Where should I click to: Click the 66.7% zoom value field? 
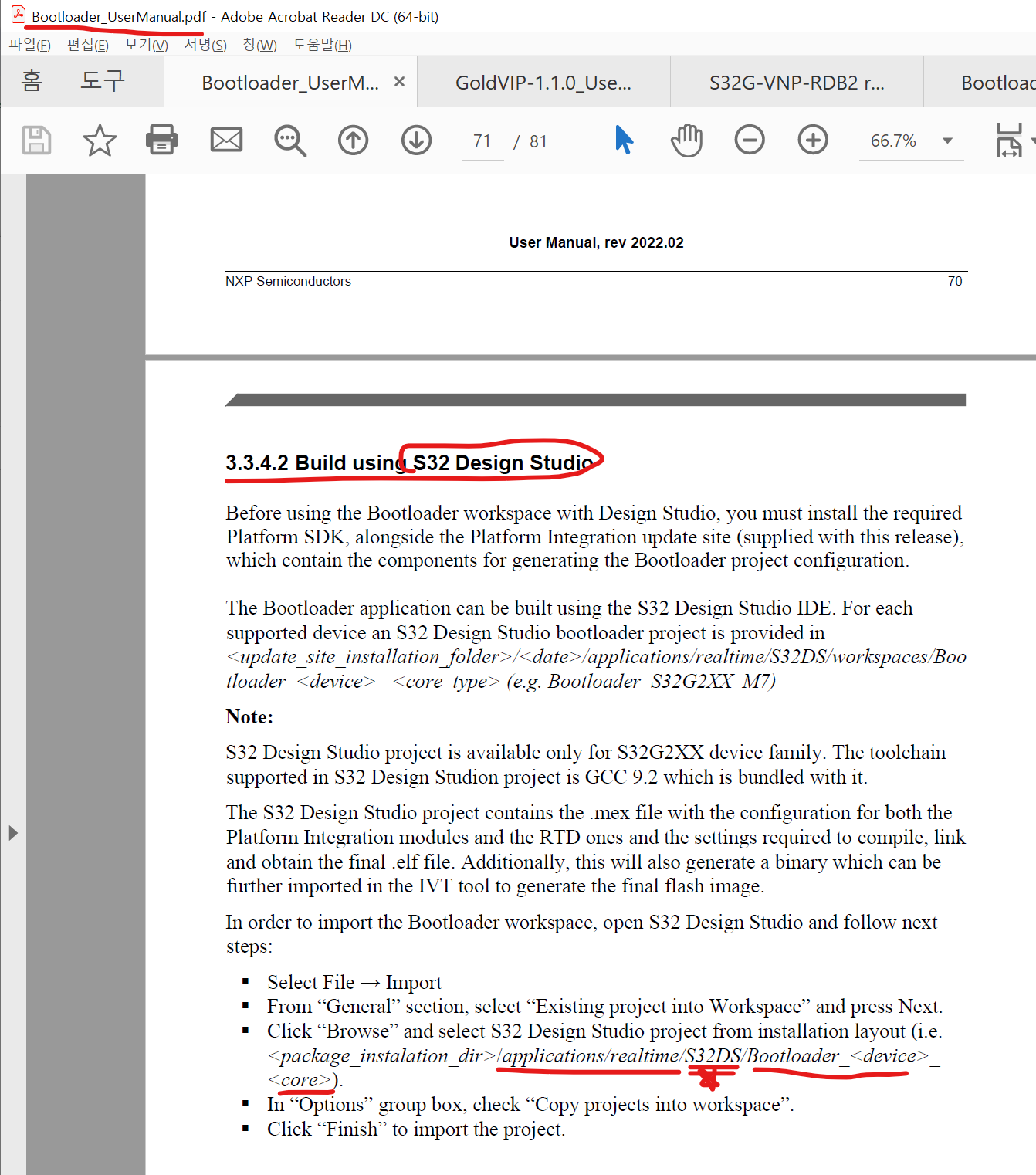pyautogui.click(x=893, y=141)
